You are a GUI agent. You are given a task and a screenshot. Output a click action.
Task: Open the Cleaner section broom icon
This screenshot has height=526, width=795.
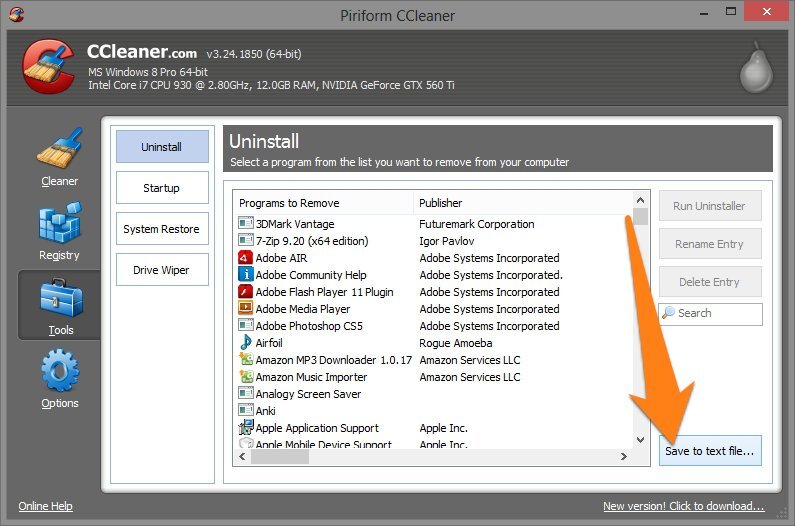point(59,151)
